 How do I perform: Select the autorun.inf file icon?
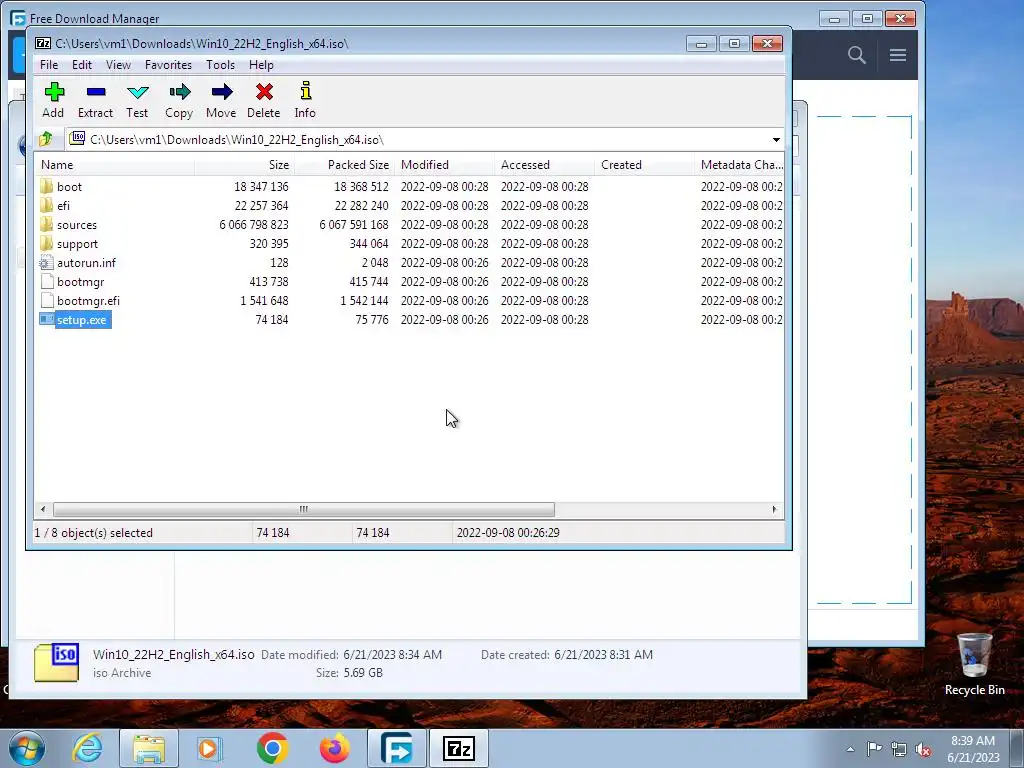click(46, 263)
